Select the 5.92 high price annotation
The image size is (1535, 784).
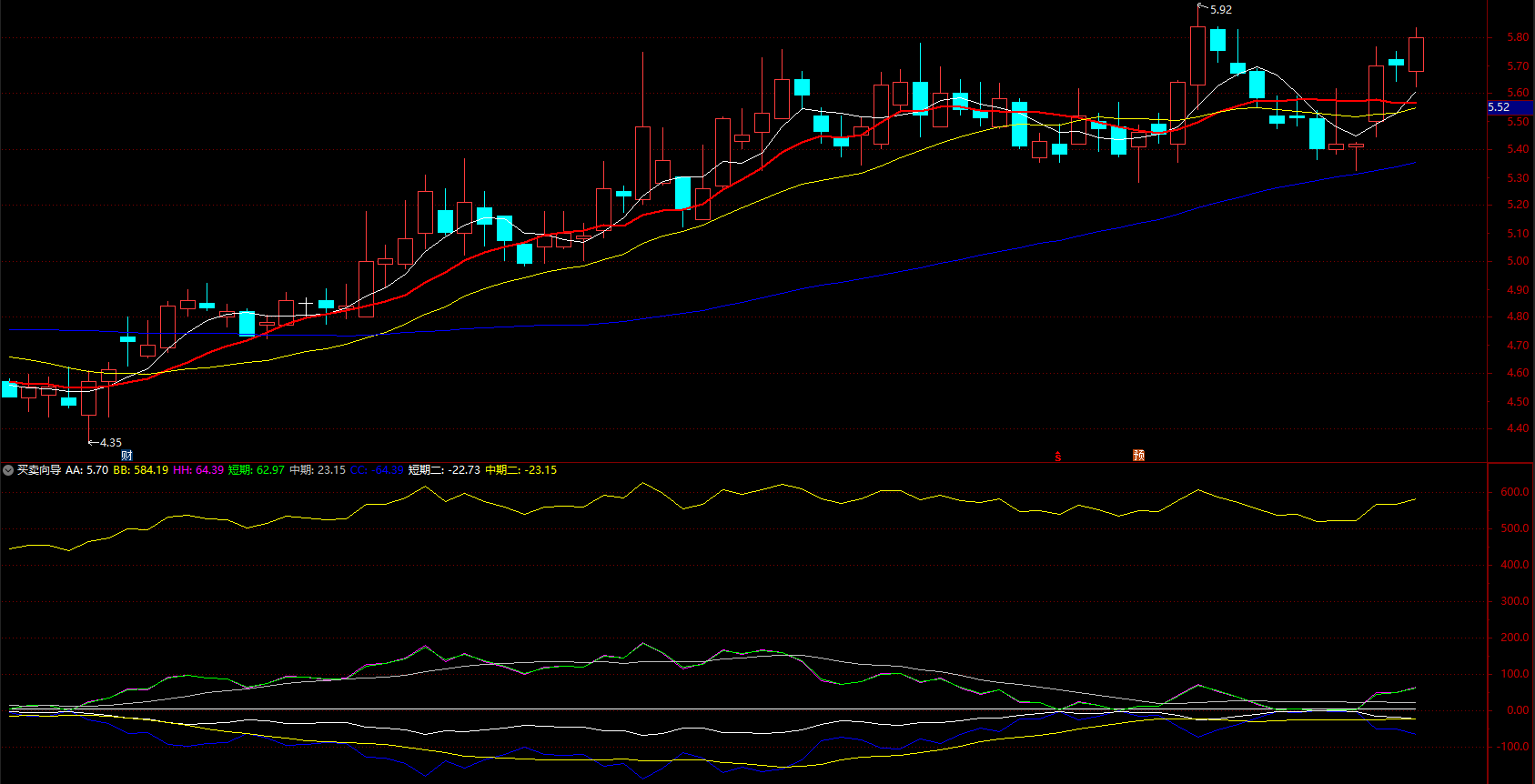(1221, 10)
